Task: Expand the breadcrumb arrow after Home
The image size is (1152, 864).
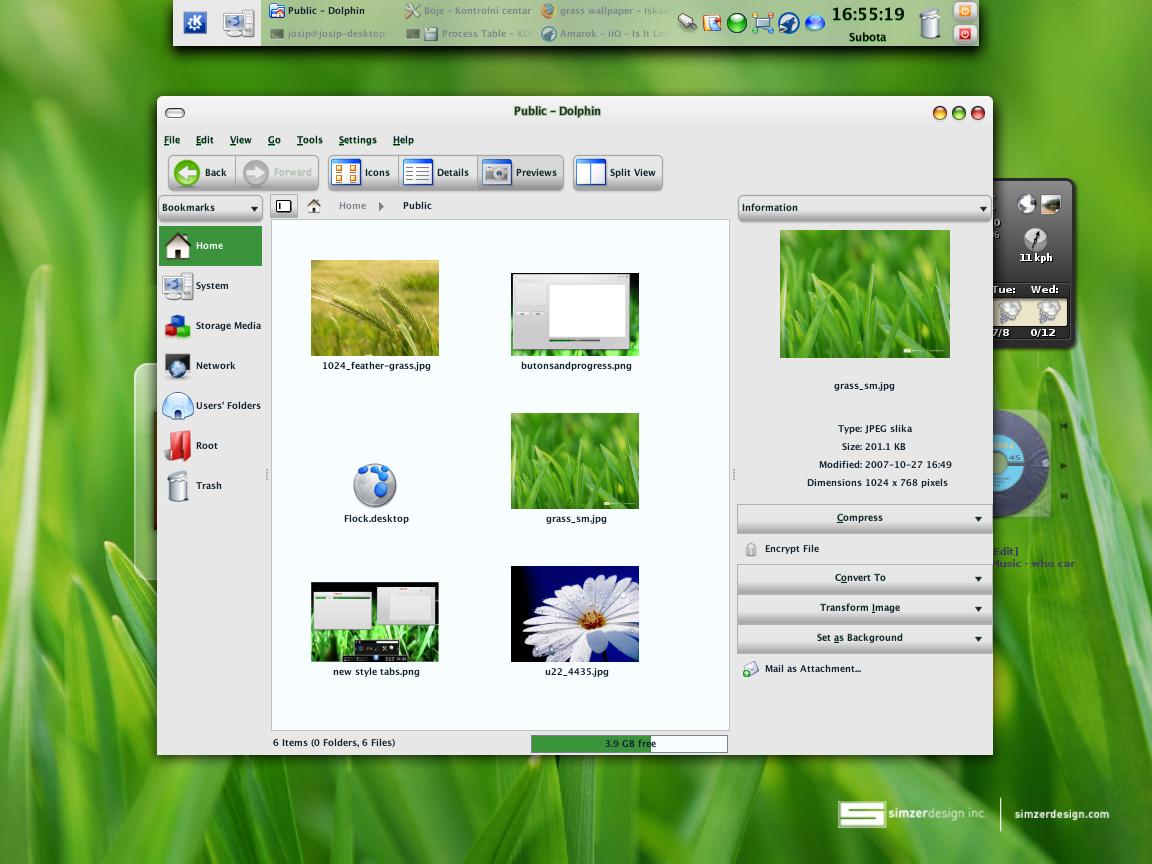Action: coord(381,206)
